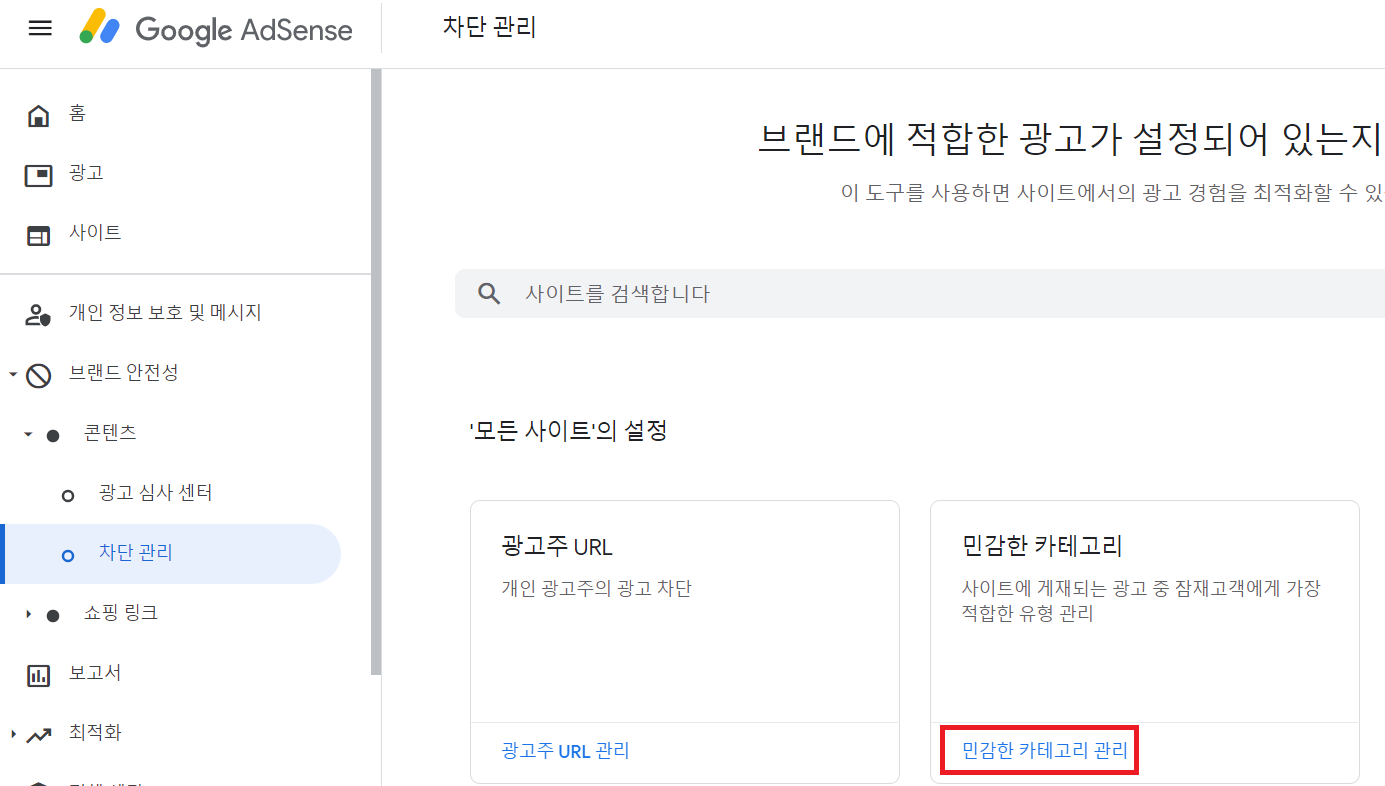The height and width of the screenshot is (786, 1385).
Task: Click the sidebar vertical scrollbar
Action: click(x=376, y=372)
